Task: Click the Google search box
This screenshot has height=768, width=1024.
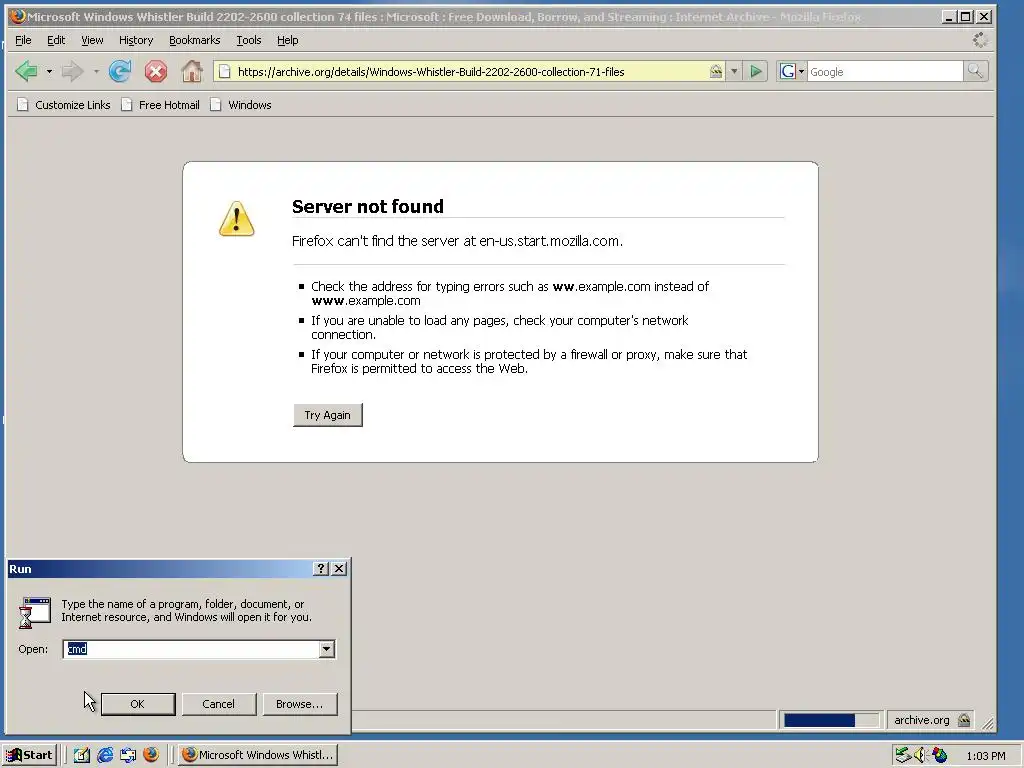Action: pos(885,71)
